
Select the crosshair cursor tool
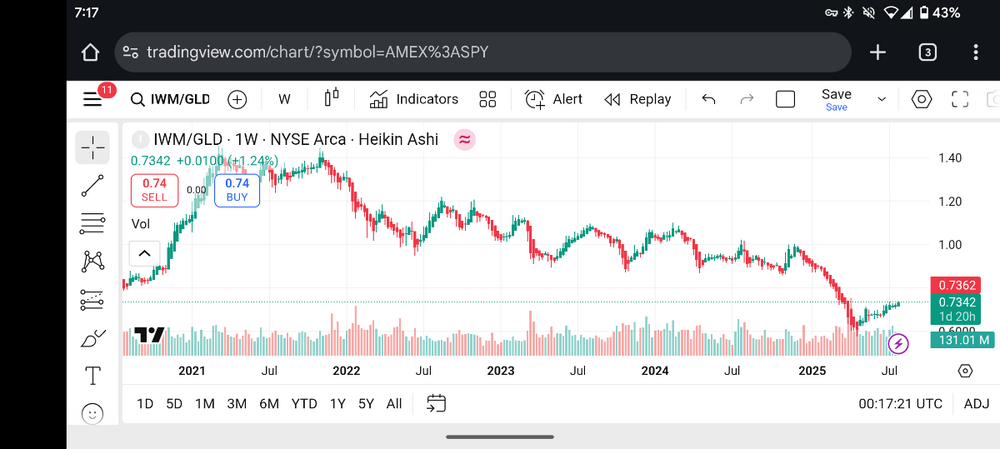coord(93,147)
